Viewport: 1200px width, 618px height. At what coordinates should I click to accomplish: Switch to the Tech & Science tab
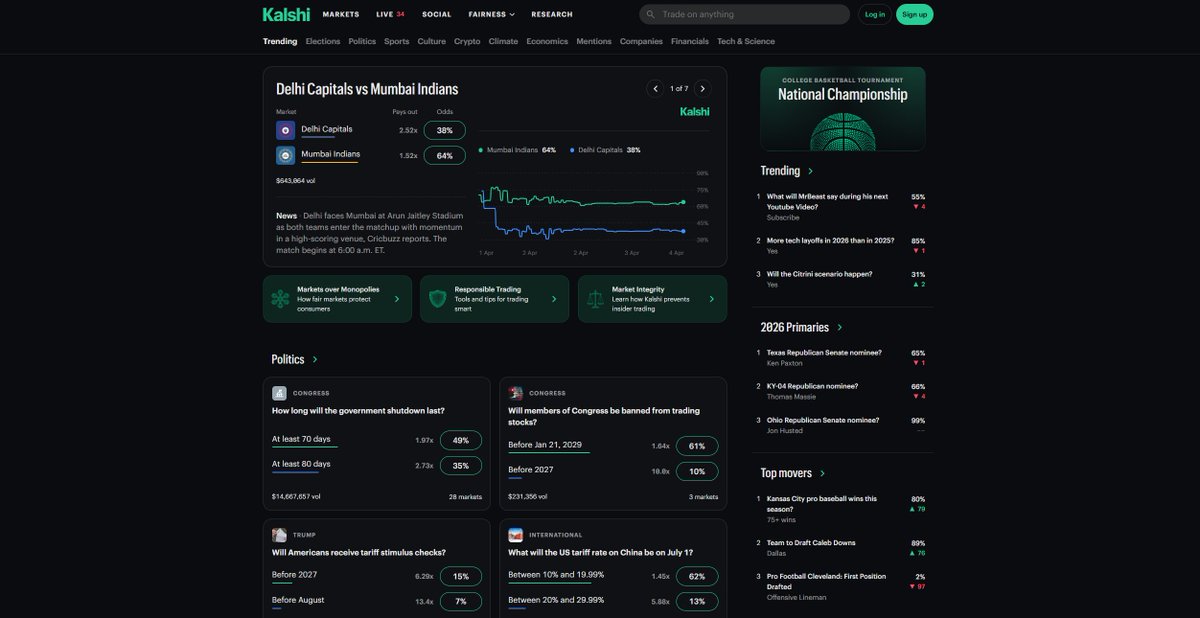pyautogui.click(x=746, y=41)
